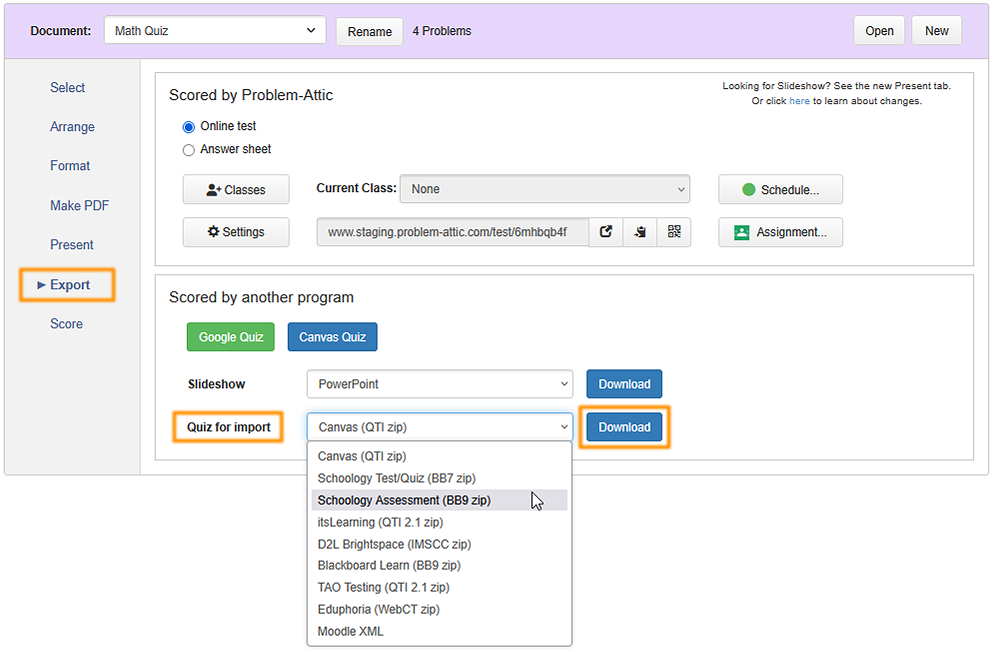Image resolution: width=993 pixels, height=652 pixels.
Task: Expand the Document name dropdown
Action: tap(215, 30)
